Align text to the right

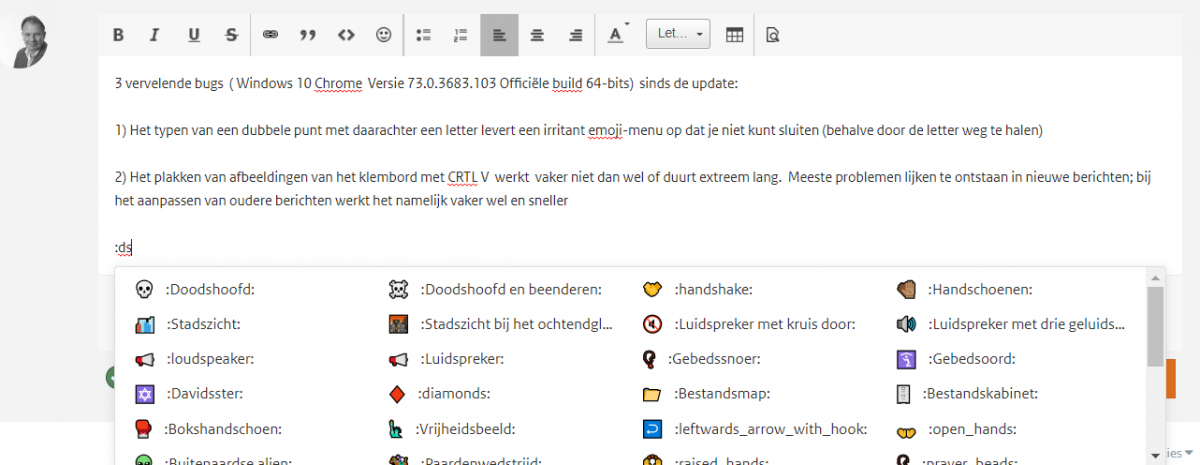point(575,34)
